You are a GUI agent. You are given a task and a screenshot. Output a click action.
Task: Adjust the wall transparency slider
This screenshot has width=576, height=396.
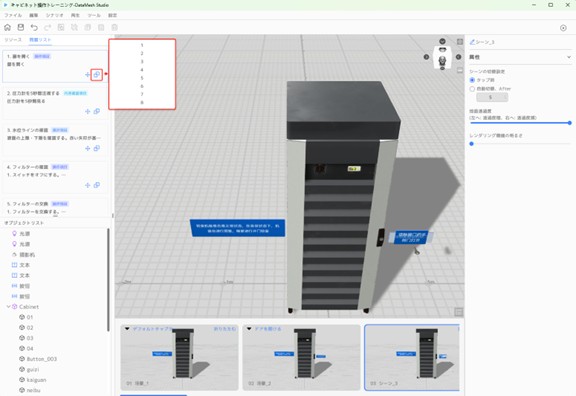click(520, 123)
